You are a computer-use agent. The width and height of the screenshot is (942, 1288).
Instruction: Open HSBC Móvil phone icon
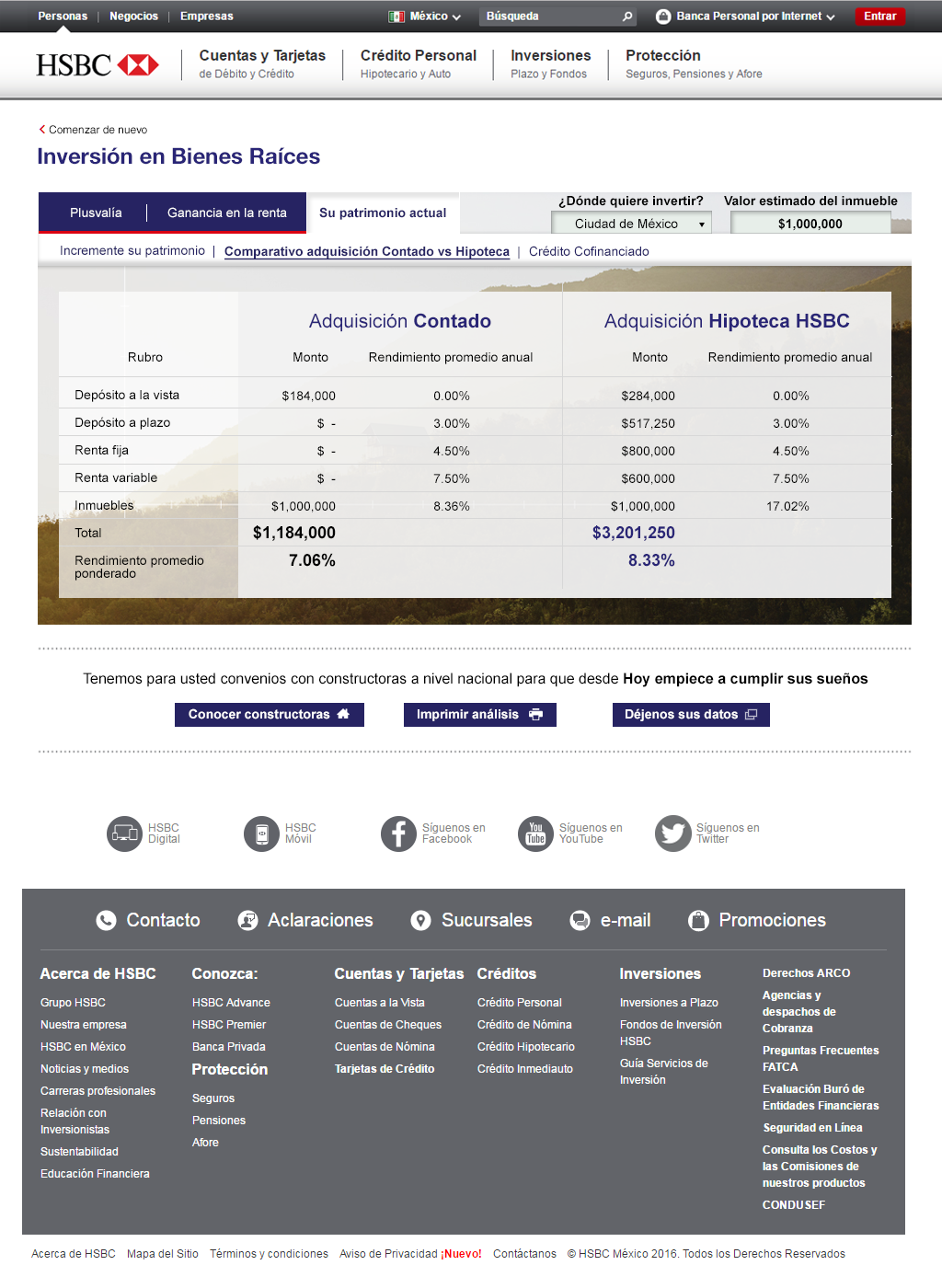click(x=261, y=834)
